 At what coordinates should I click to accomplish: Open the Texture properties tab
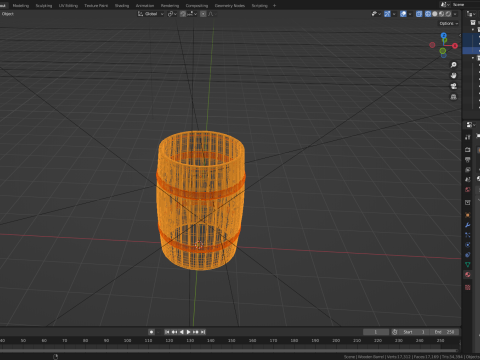[468, 287]
